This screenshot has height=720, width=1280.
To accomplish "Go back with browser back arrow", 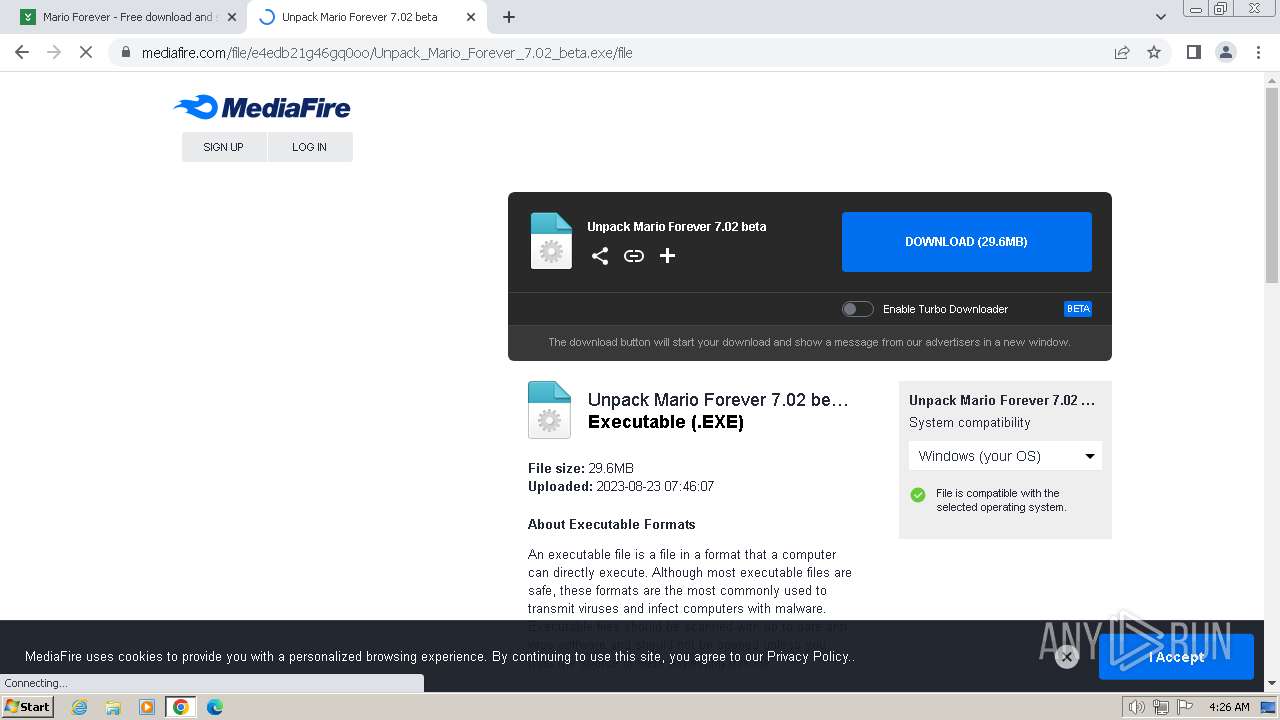I will pos(22,52).
